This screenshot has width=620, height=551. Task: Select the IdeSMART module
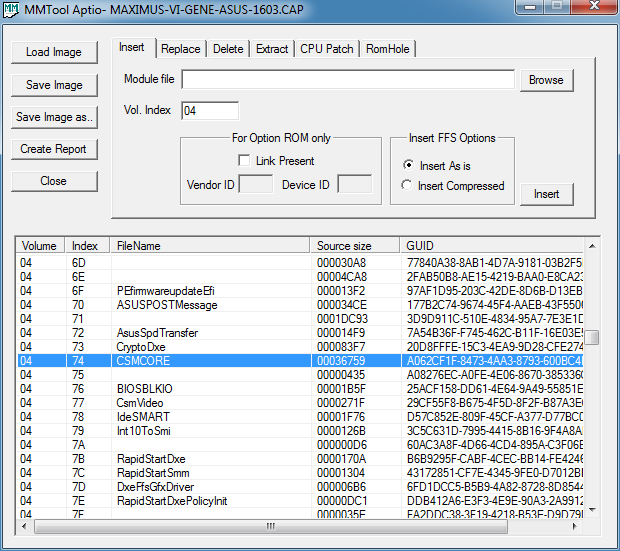(x=301, y=417)
